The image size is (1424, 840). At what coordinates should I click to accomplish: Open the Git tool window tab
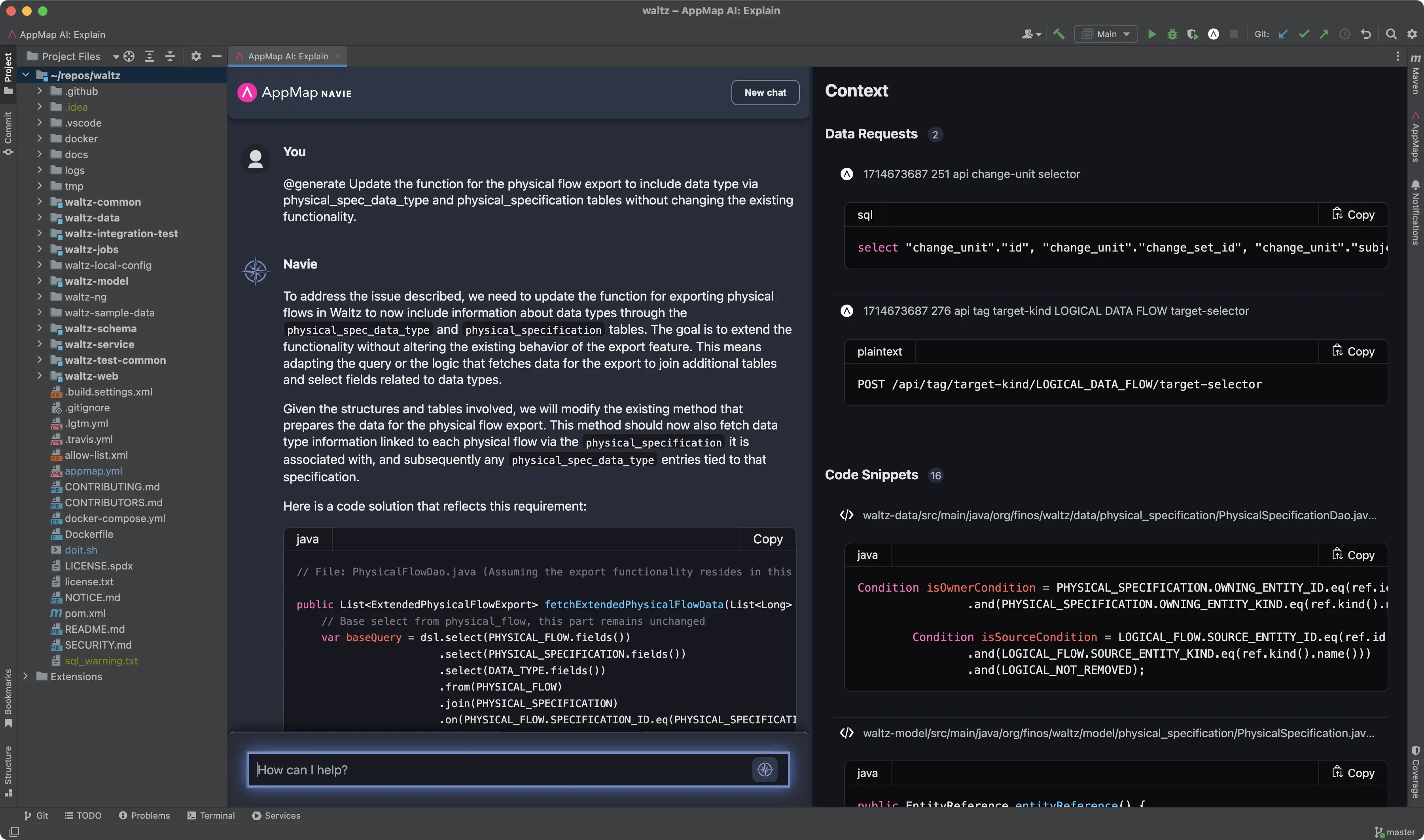[36, 815]
